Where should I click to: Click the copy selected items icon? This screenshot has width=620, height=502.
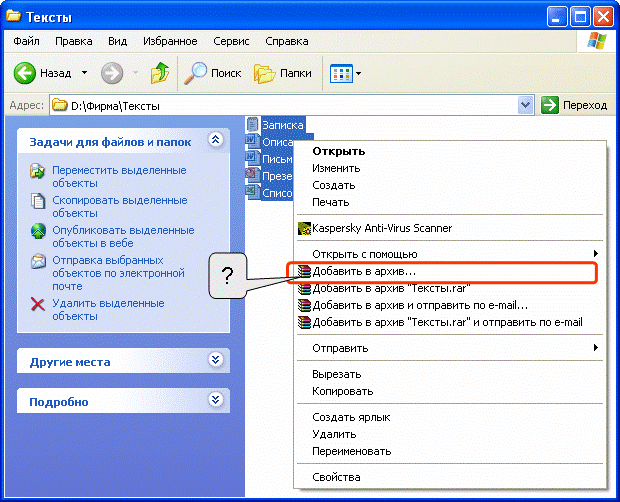38,200
